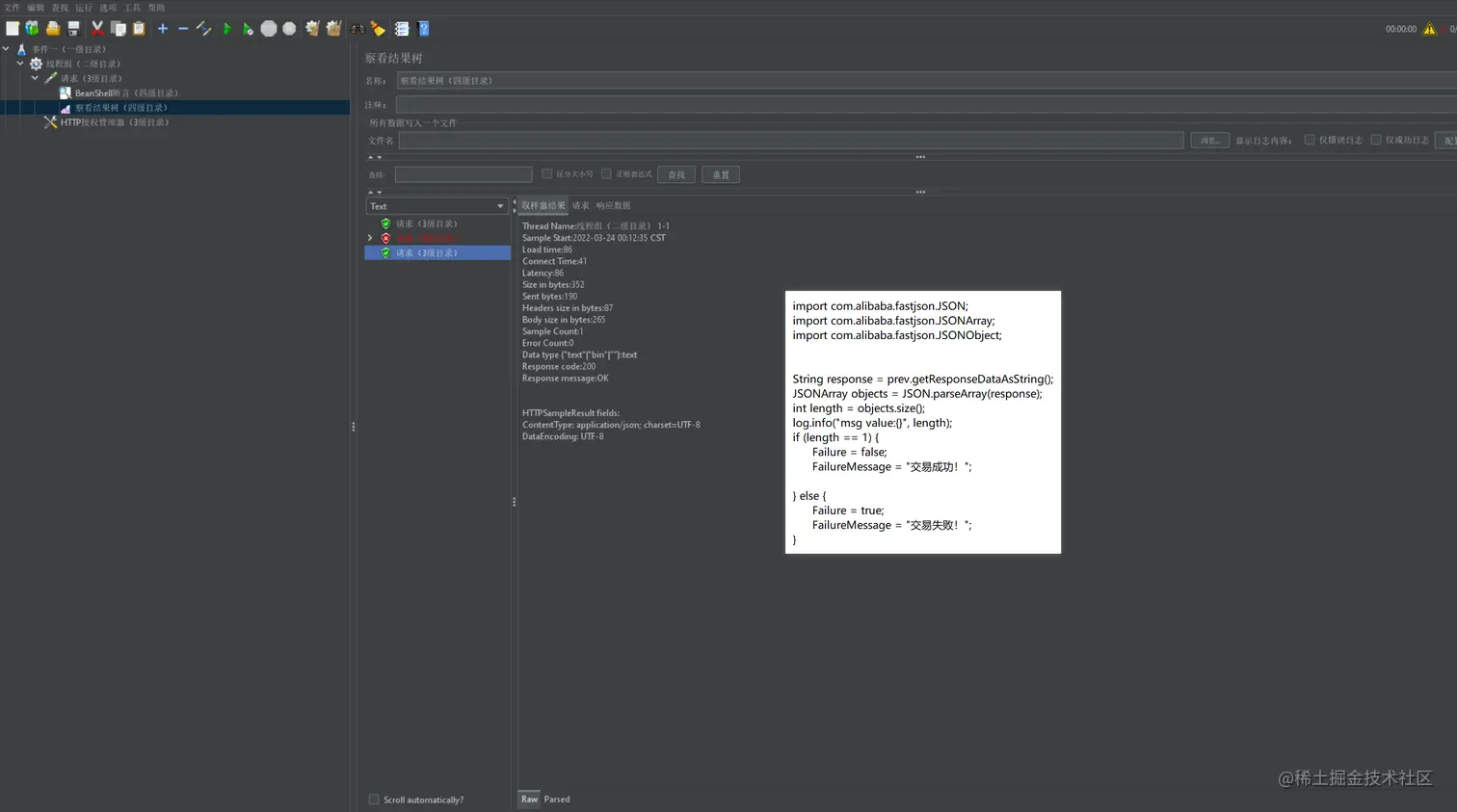Viewport: 1457px width, 812px height.
Task: Stop the test with the large stop icon
Action: (269, 29)
